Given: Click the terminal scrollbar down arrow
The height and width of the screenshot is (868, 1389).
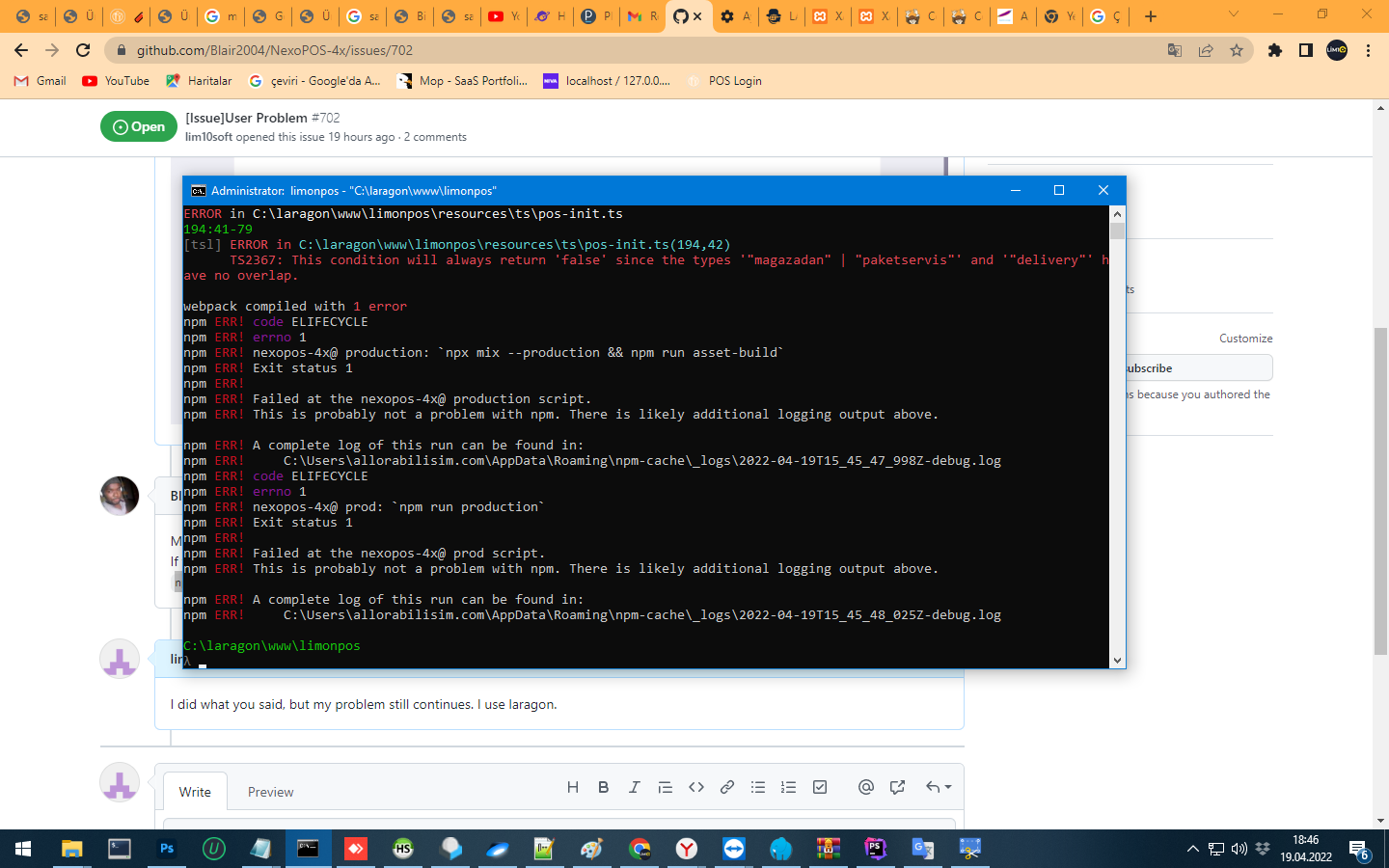Looking at the screenshot, I should (x=1117, y=660).
